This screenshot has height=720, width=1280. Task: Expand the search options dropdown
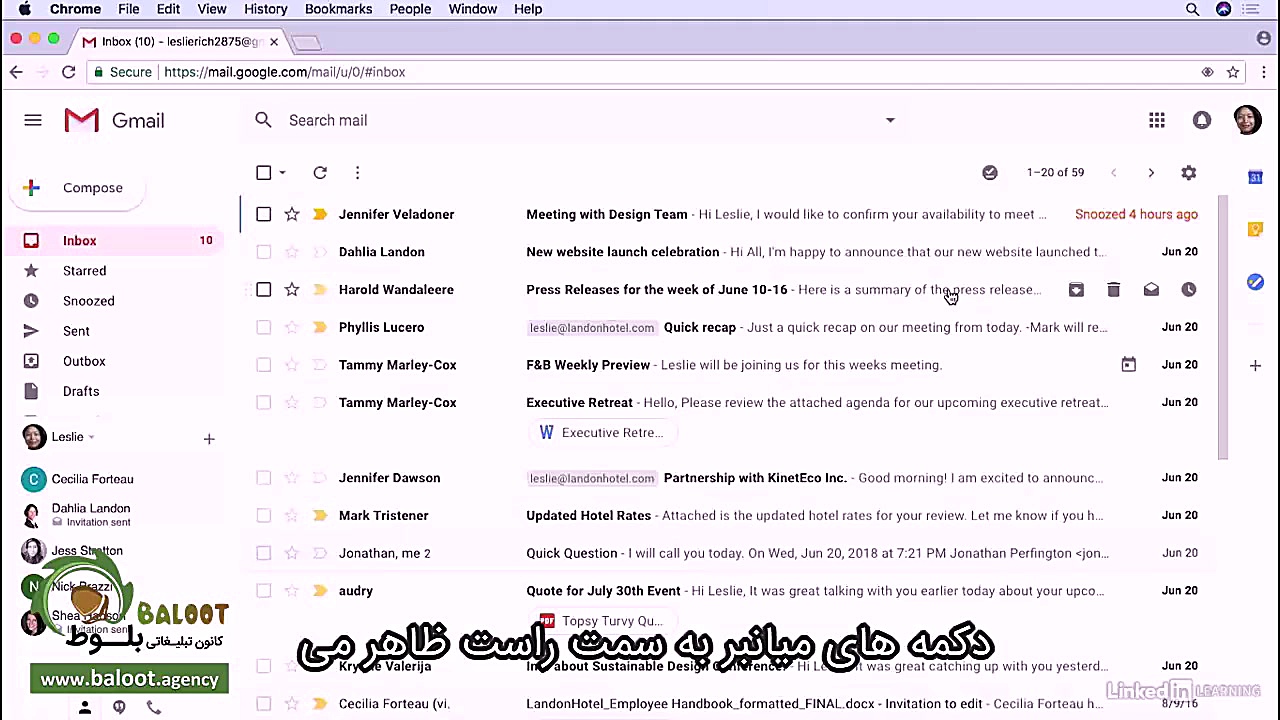pyautogui.click(x=889, y=120)
